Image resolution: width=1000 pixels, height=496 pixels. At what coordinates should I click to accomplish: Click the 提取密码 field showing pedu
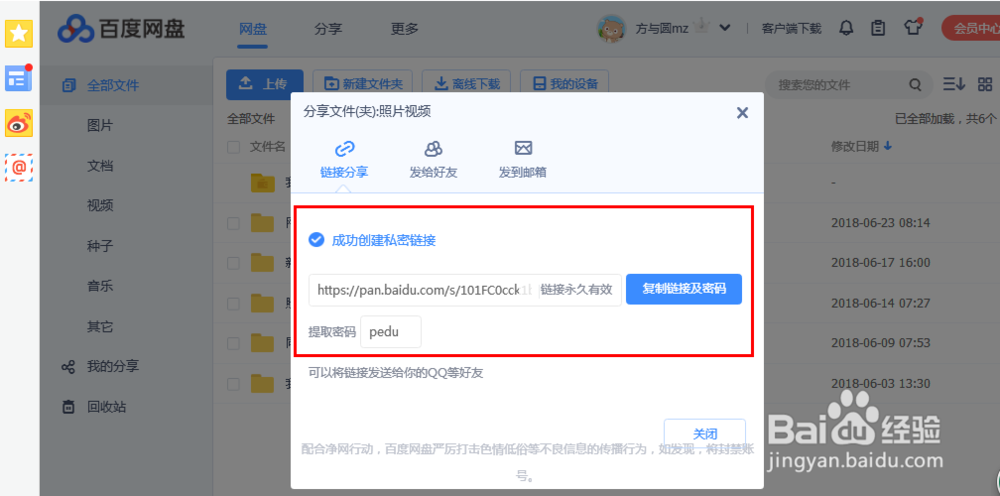(391, 332)
